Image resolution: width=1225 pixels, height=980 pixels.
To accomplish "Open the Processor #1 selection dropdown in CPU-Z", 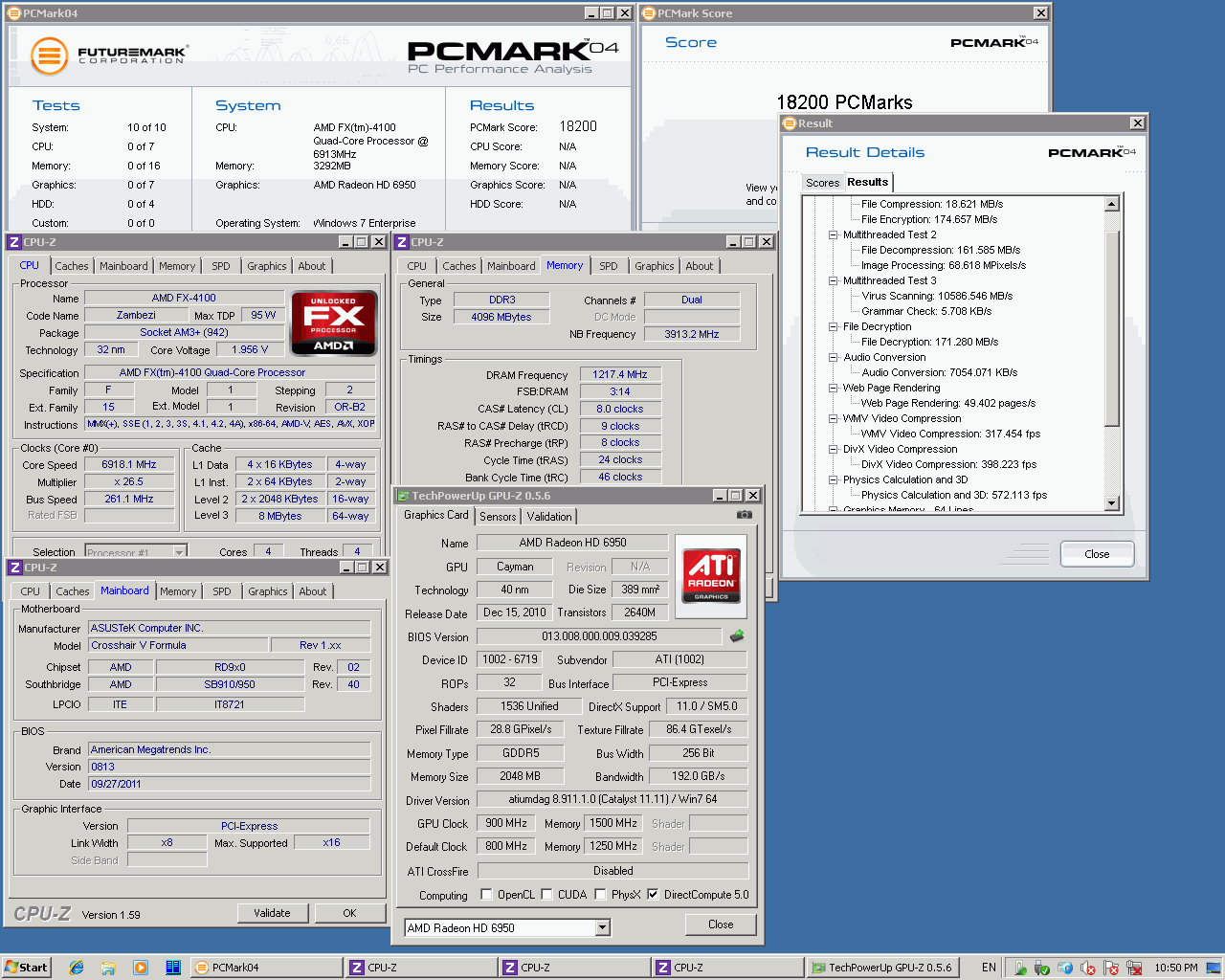I will tap(179, 552).
